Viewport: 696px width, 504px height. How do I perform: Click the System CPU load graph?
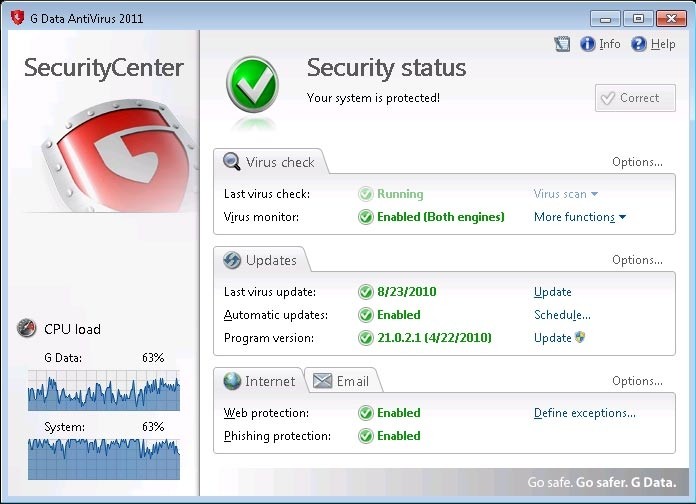(104, 459)
